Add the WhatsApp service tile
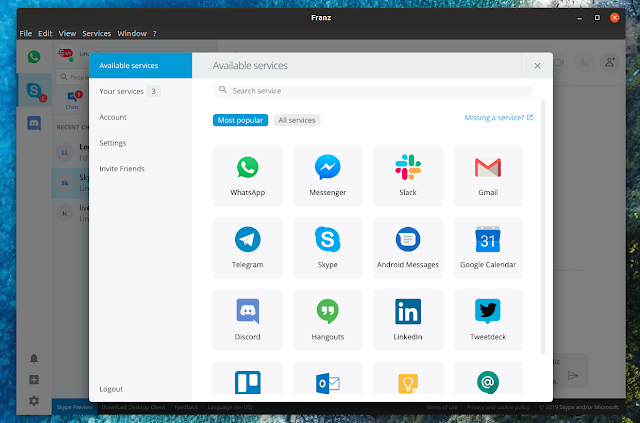Screen dimensions: 640x423 click(248, 175)
